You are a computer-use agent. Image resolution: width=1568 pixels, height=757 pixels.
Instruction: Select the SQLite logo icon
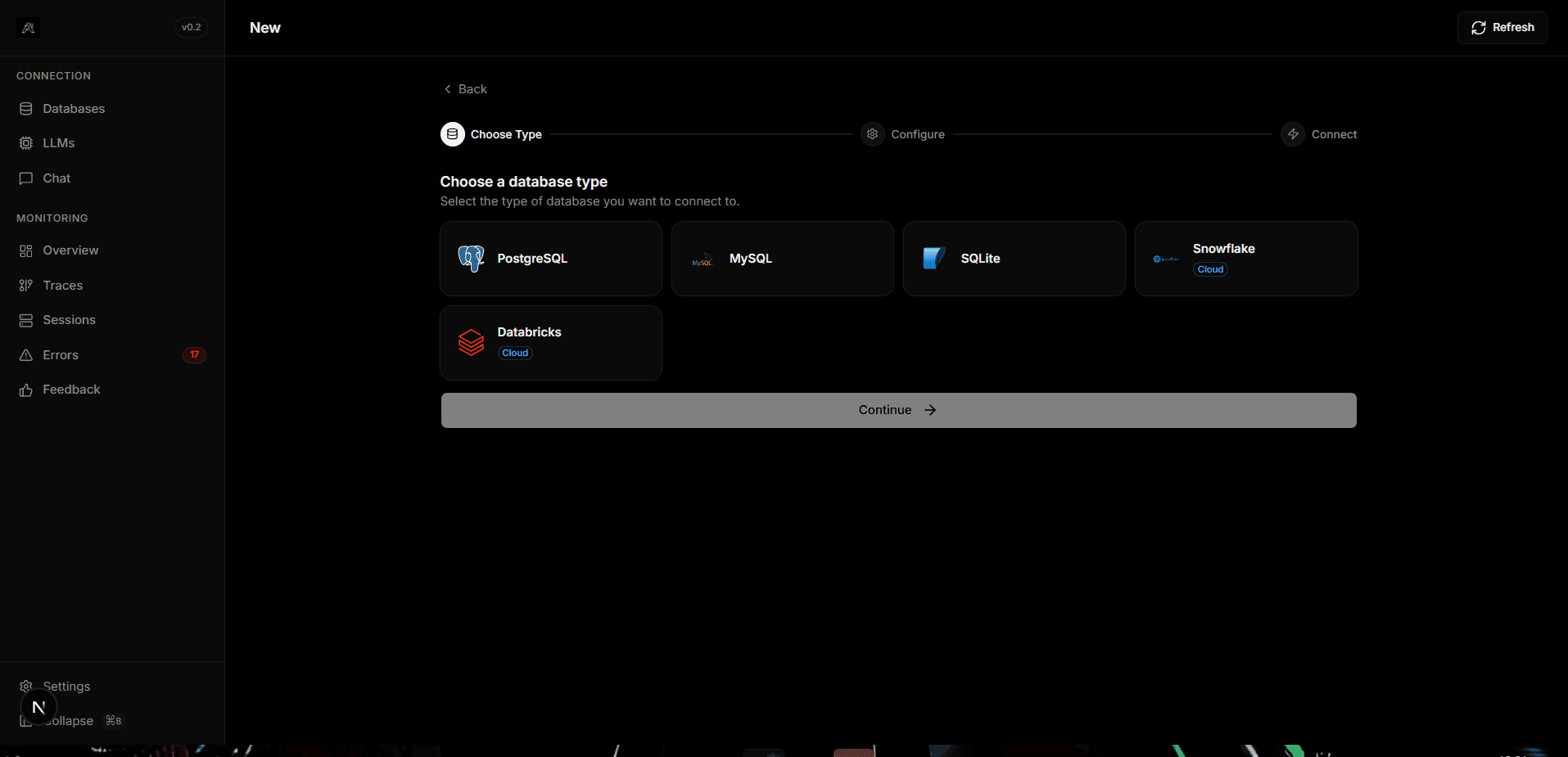(934, 259)
